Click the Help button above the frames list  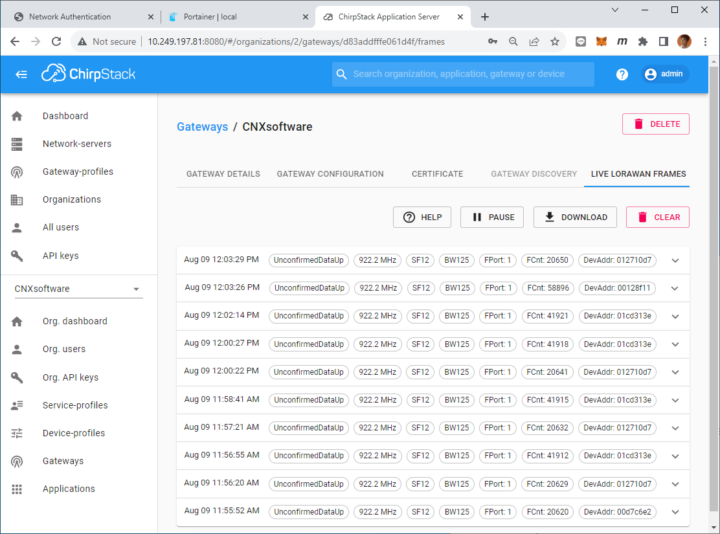[x=422, y=217]
